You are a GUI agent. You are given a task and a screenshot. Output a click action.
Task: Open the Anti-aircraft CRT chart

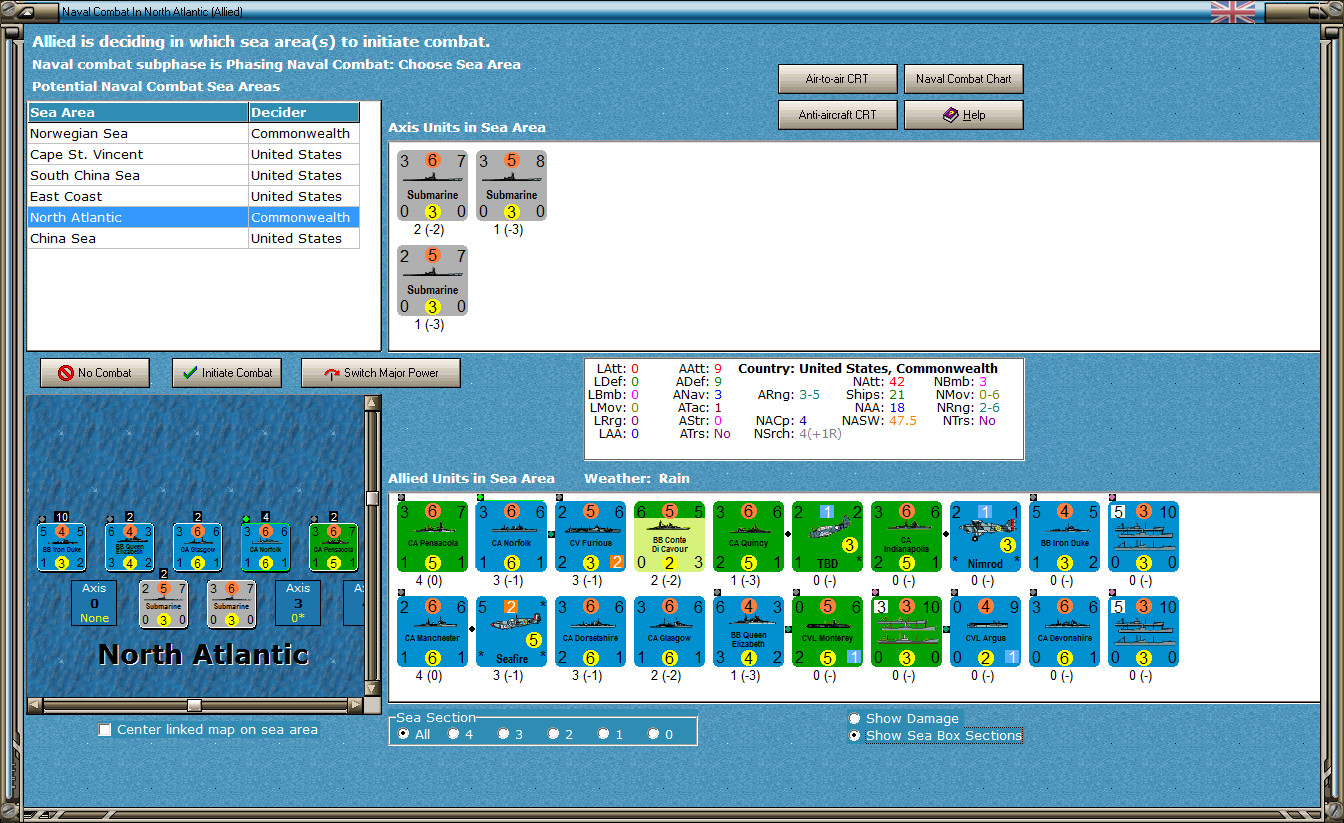pos(838,115)
